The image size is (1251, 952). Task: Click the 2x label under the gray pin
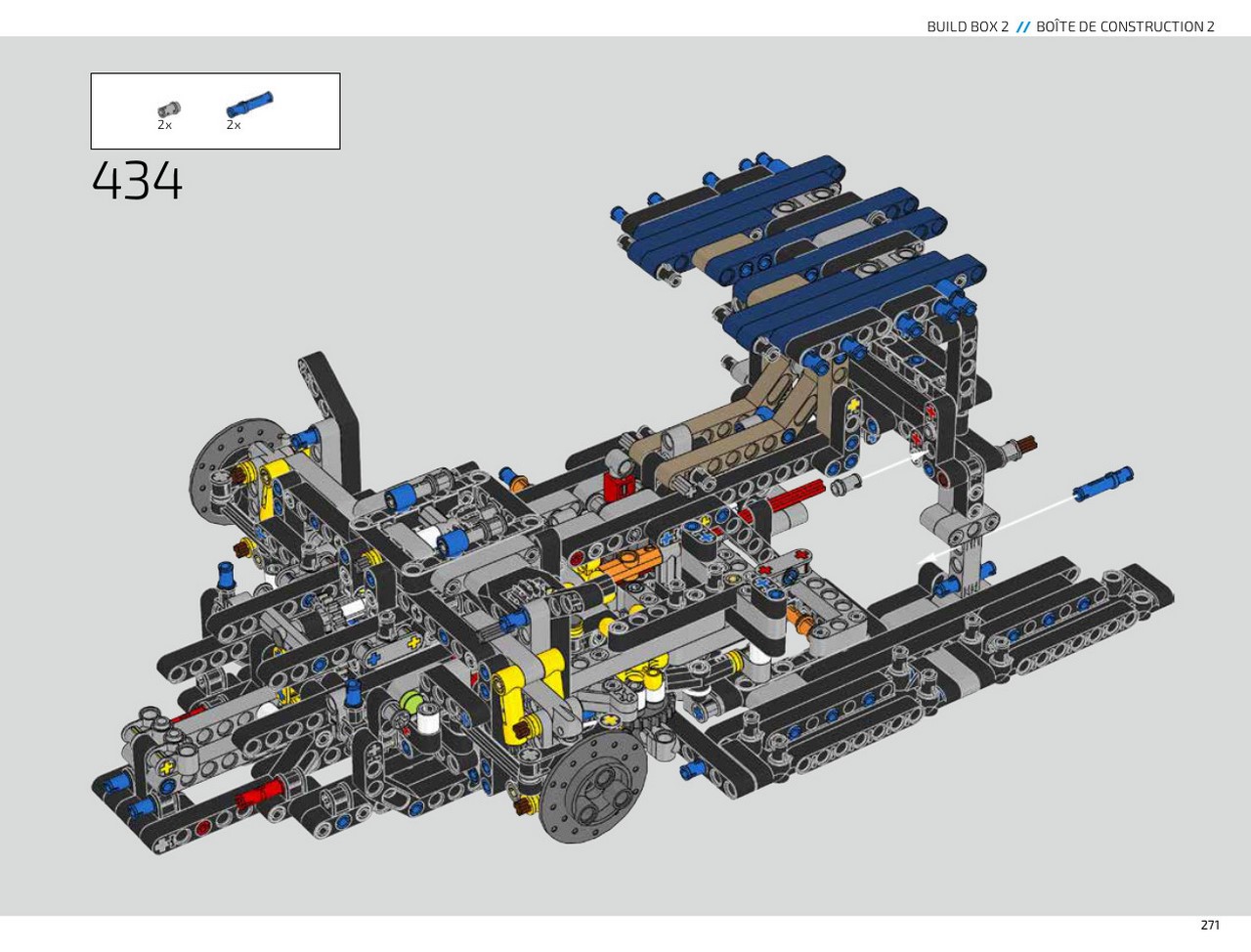coord(164,125)
